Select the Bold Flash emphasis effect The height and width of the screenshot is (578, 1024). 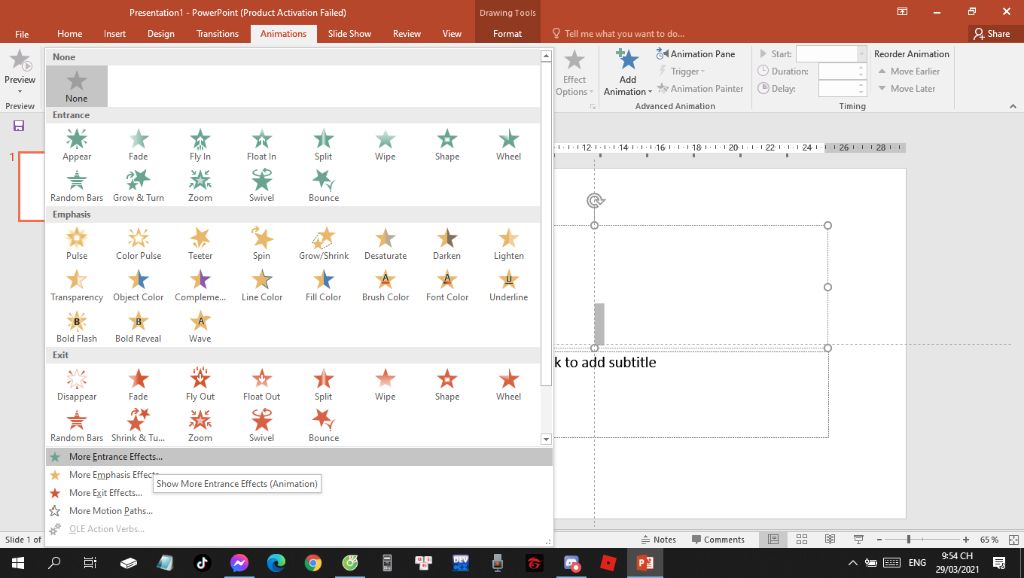[x=76, y=327]
